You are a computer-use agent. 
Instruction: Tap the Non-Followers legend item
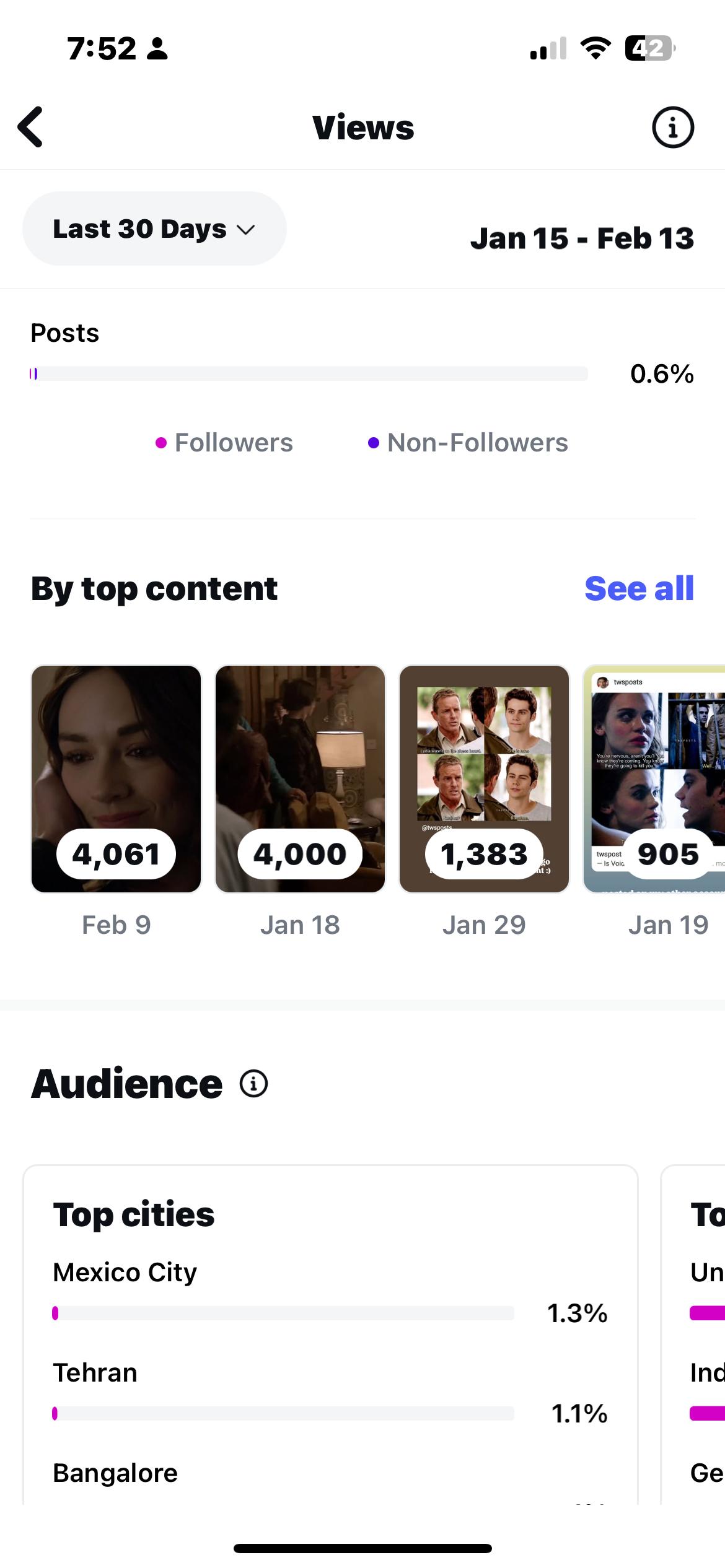click(468, 443)
